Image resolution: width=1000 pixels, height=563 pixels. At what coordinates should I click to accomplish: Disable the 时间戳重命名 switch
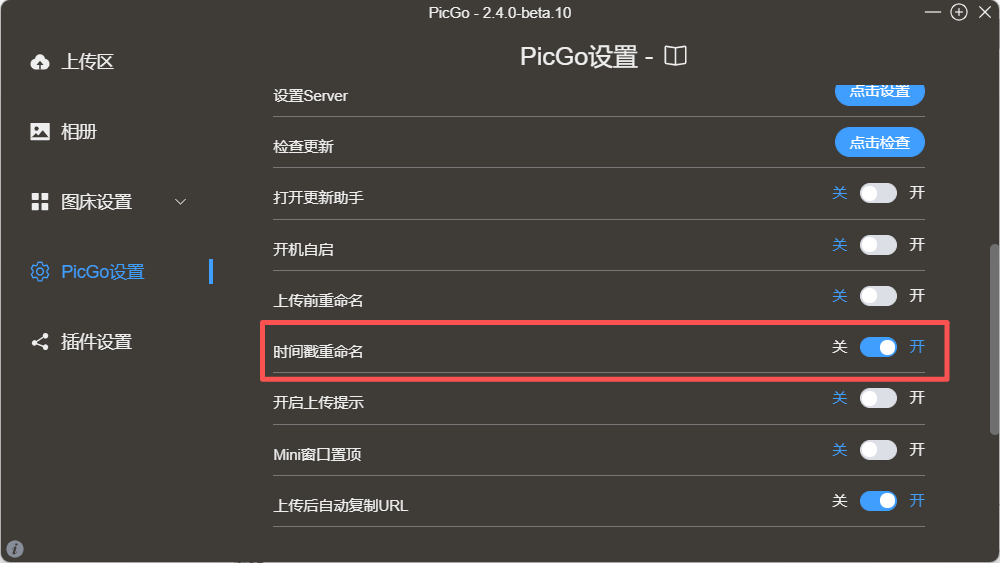click(x=878, y=347)
